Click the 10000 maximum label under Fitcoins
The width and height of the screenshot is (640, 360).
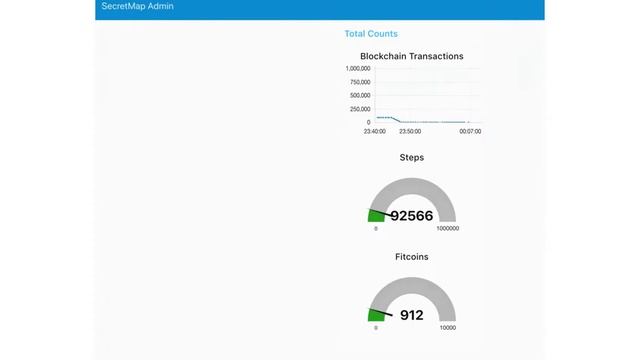(x=448, y=328)
